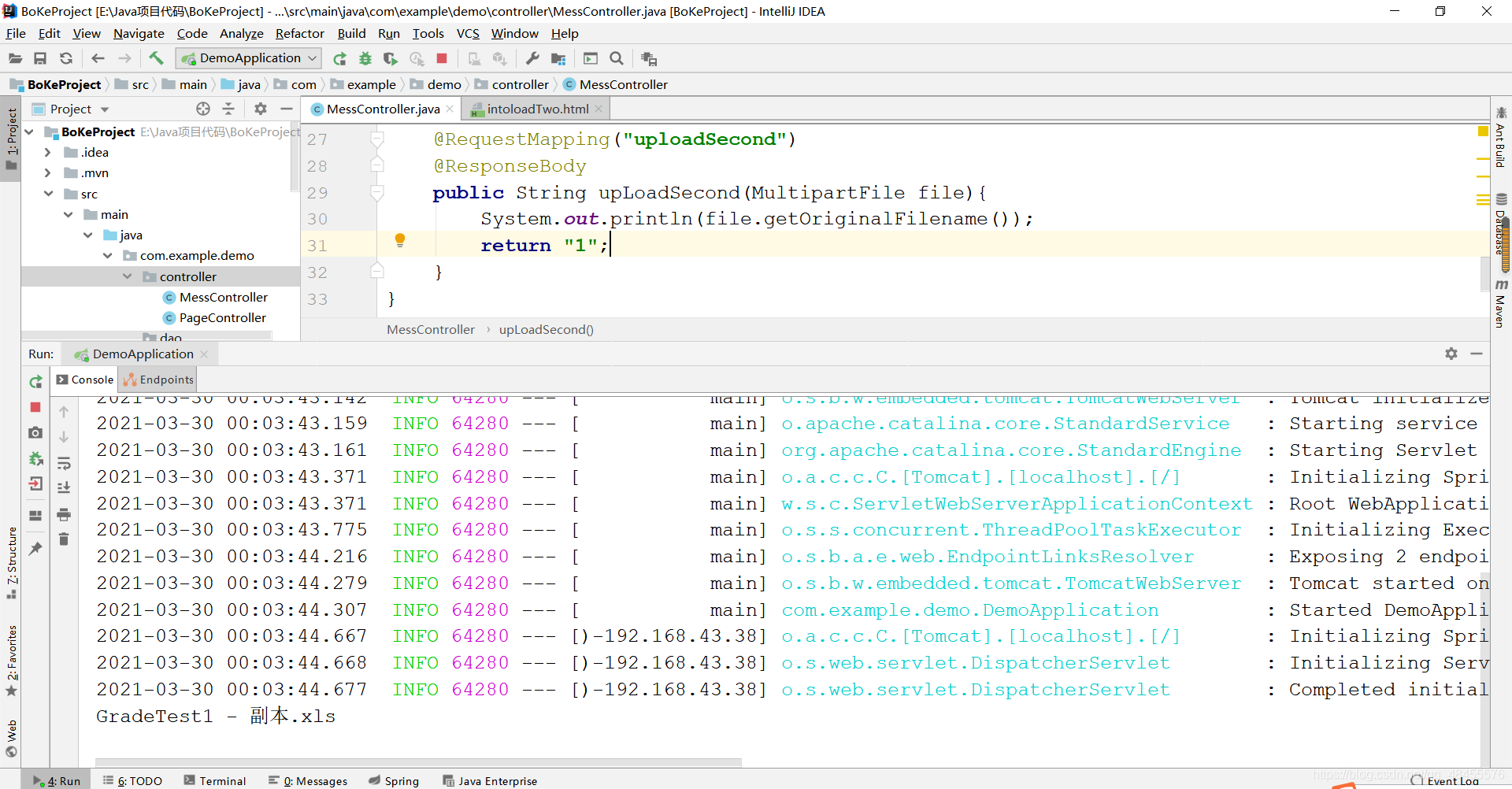Open Project Structure icon
The height and width of the screenshot is (789, 1512).
558,58
